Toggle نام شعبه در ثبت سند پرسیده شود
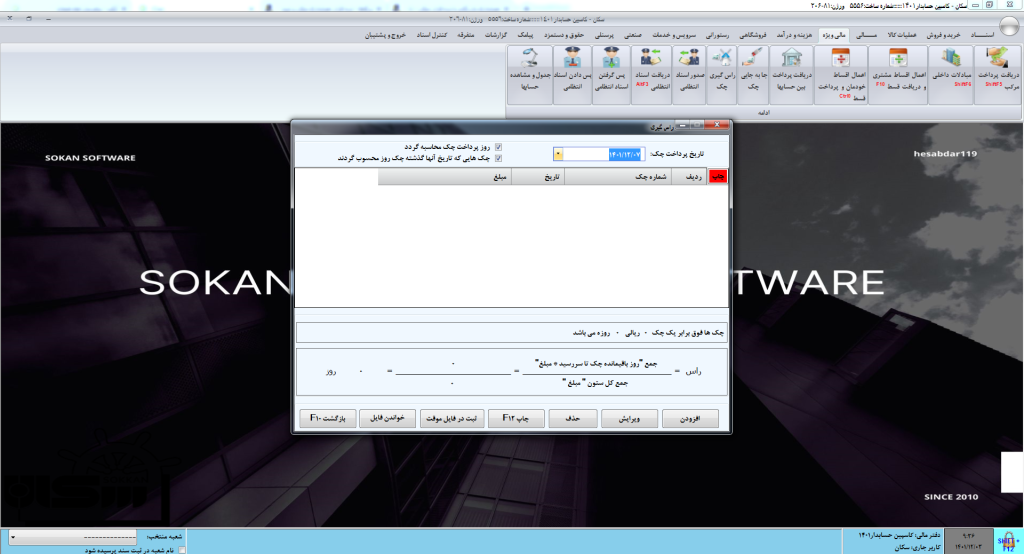Screen dimensions: 1024x554 182,550
